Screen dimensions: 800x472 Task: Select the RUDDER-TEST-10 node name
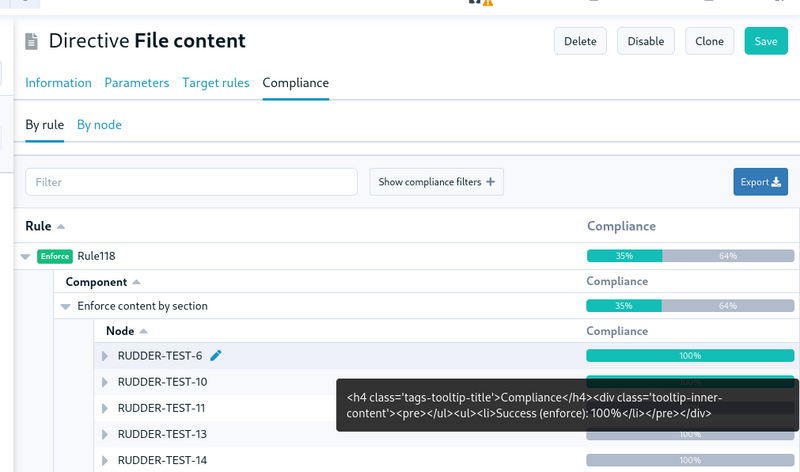click(x=162, y=382)
